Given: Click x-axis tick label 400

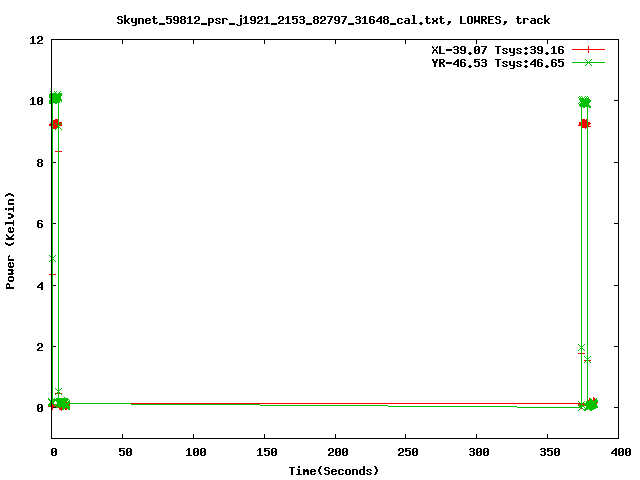Looking at the screenshot, I should point(621,452).
